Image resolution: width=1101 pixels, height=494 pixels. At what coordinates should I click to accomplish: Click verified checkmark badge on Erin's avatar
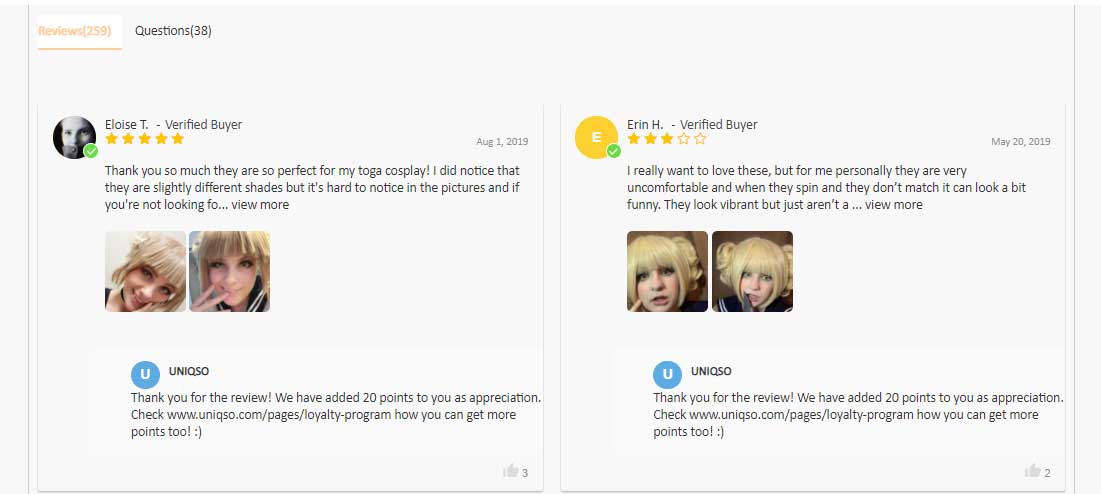pyautogui.click(x=613, y=151)
